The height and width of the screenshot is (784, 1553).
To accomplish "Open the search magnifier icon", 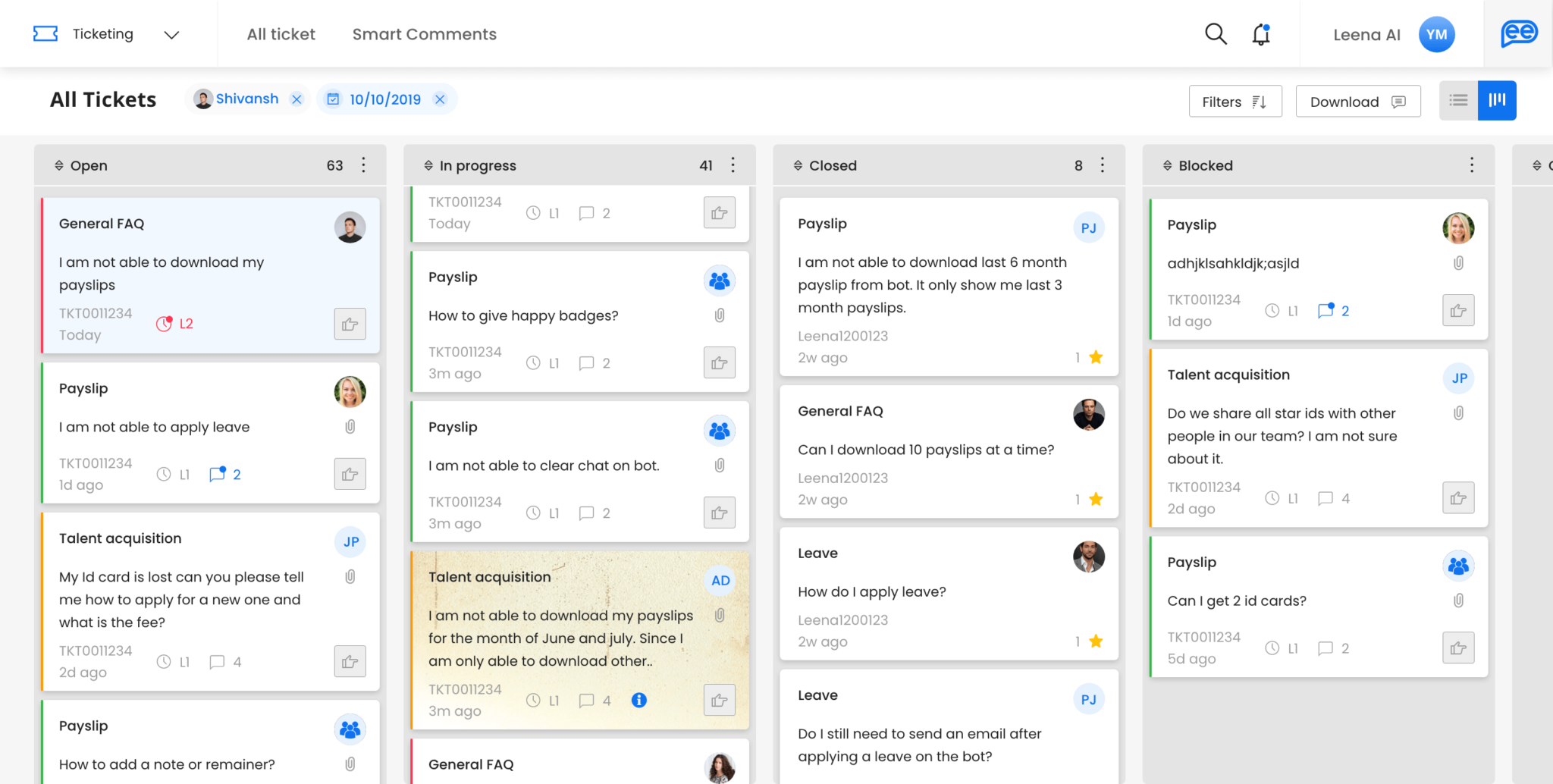I will pyautogui.click(x=1216, y=34).
